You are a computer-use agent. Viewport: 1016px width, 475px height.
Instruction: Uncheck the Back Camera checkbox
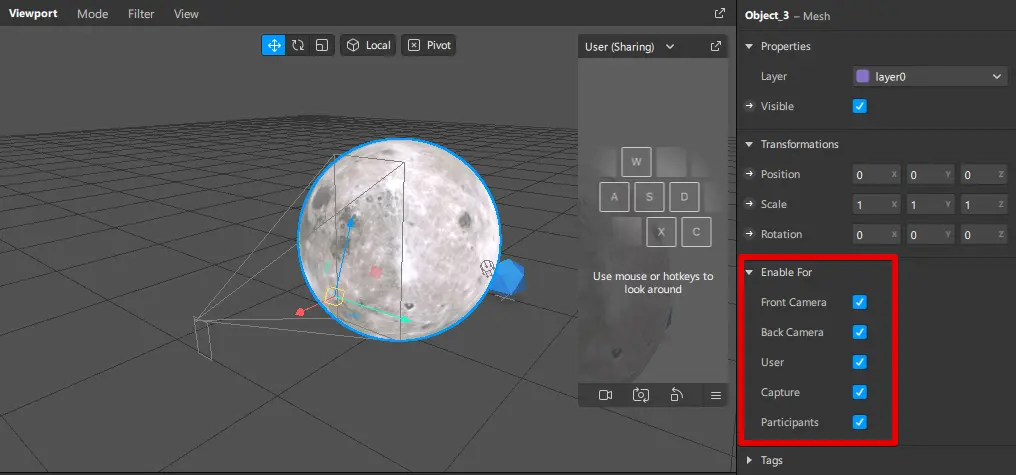coord(860,332)
